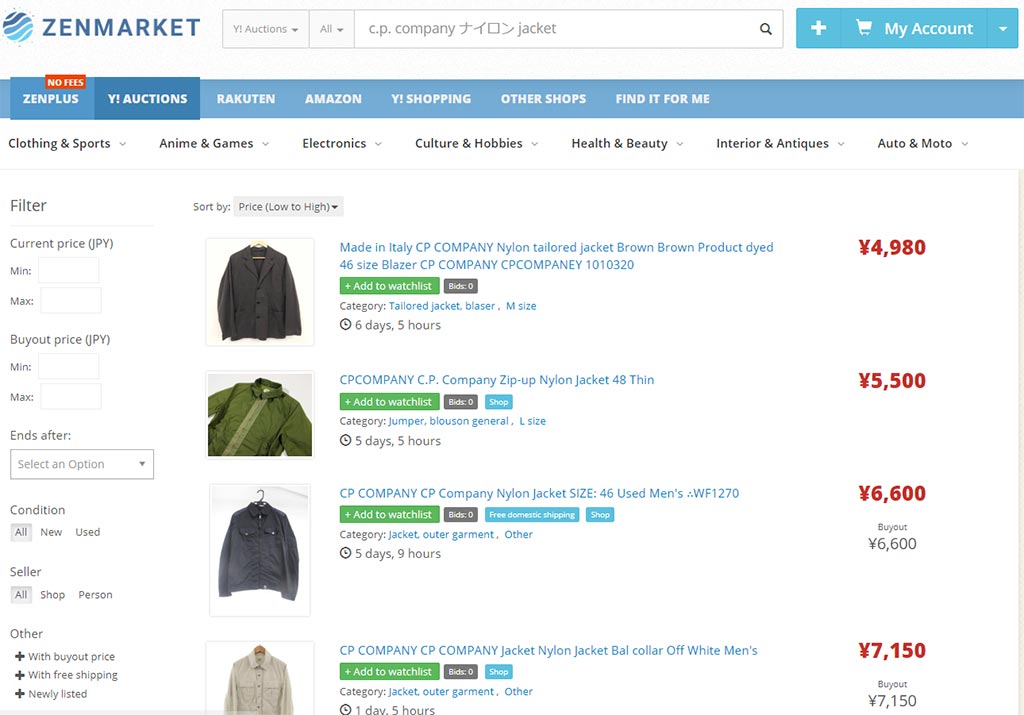Select the Used condition filter

[x=88, y=532]
